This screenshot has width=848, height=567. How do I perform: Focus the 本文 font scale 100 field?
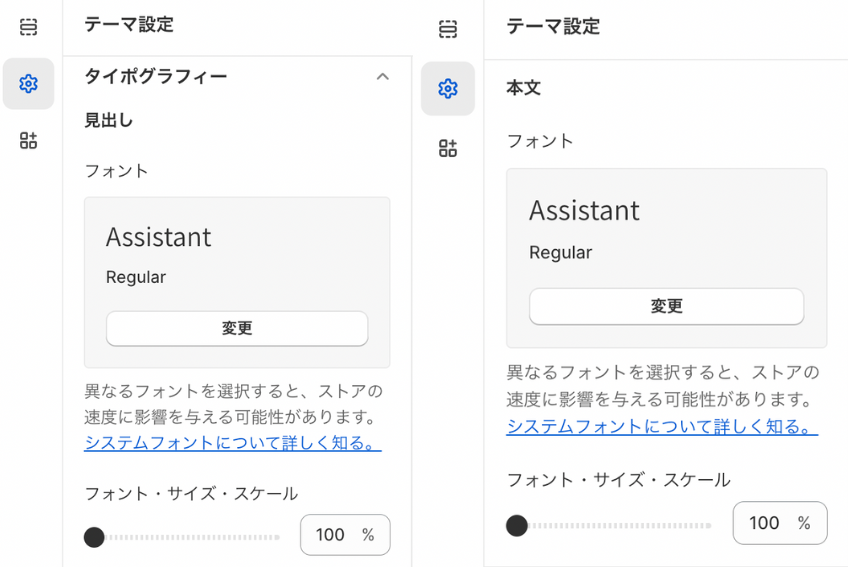point(780,523)
